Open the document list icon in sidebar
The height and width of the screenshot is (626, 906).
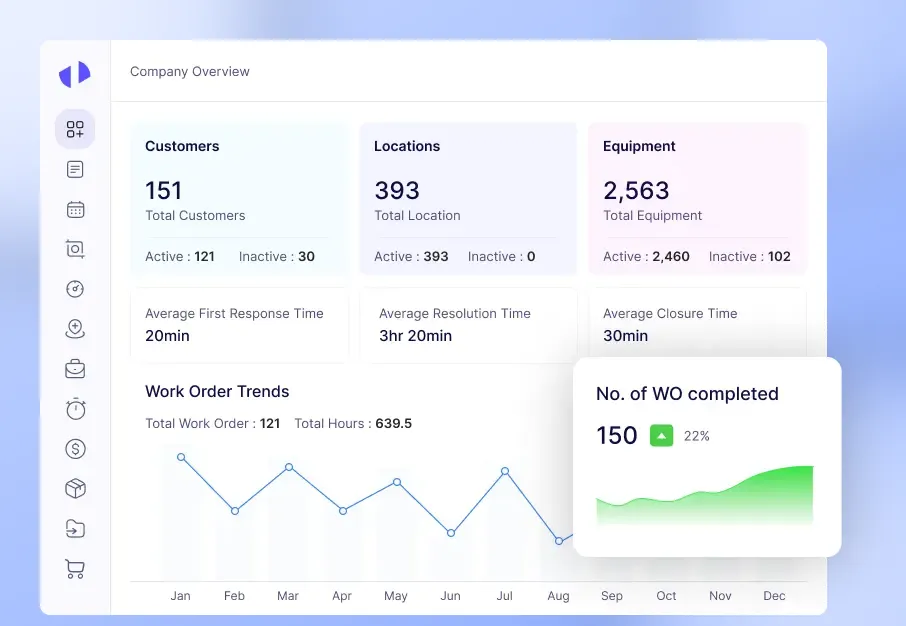[x=75, y=169]
